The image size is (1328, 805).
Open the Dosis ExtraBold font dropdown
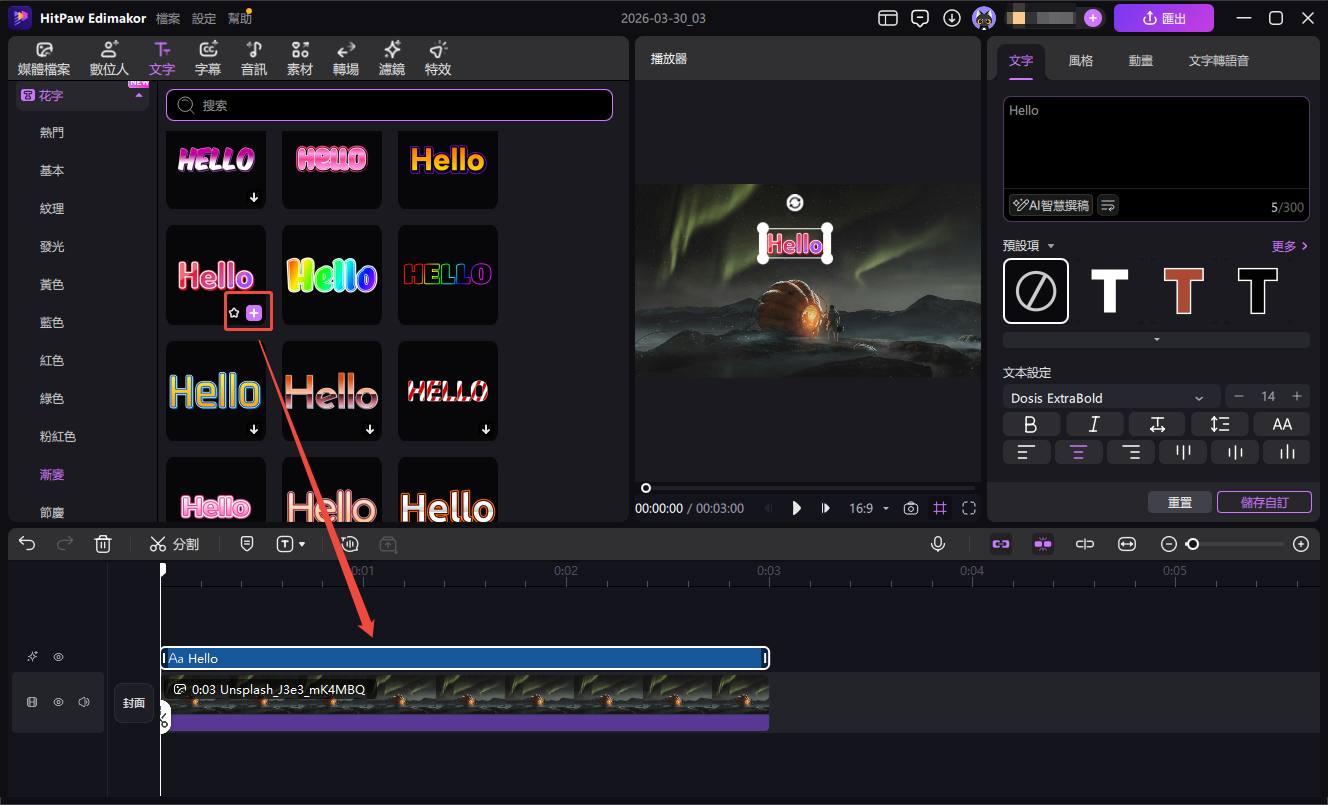tap(1110, 398)
